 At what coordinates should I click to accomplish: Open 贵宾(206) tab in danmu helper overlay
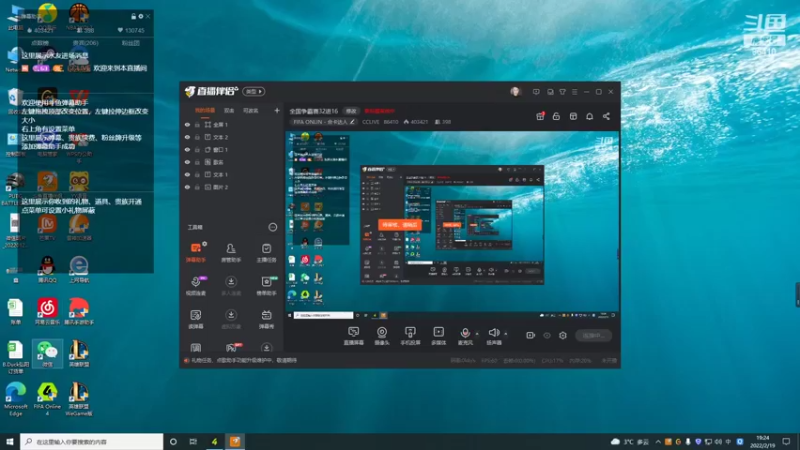[x=86, y=43]
